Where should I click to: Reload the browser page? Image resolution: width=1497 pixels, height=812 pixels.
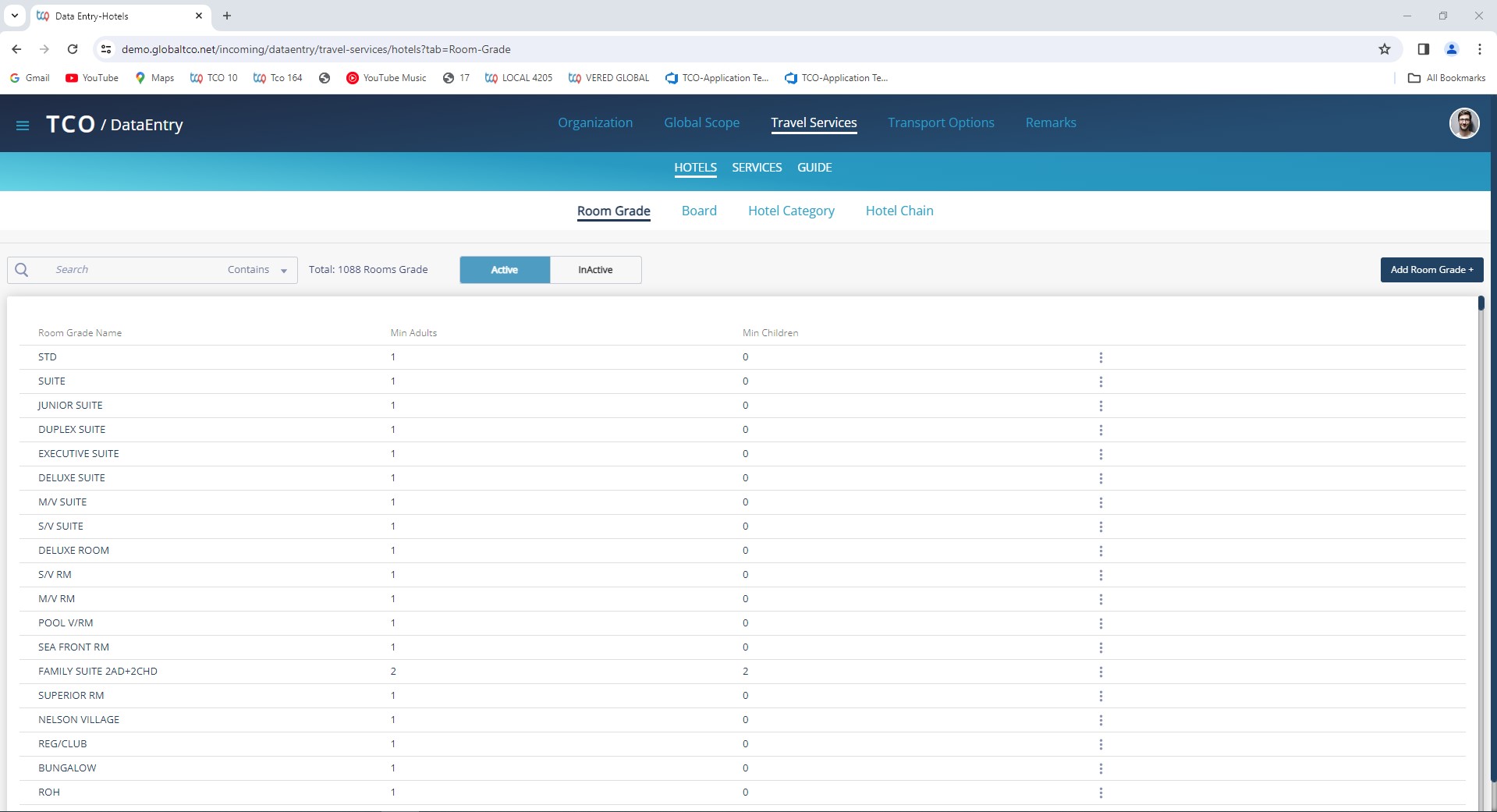pos(73,49)
